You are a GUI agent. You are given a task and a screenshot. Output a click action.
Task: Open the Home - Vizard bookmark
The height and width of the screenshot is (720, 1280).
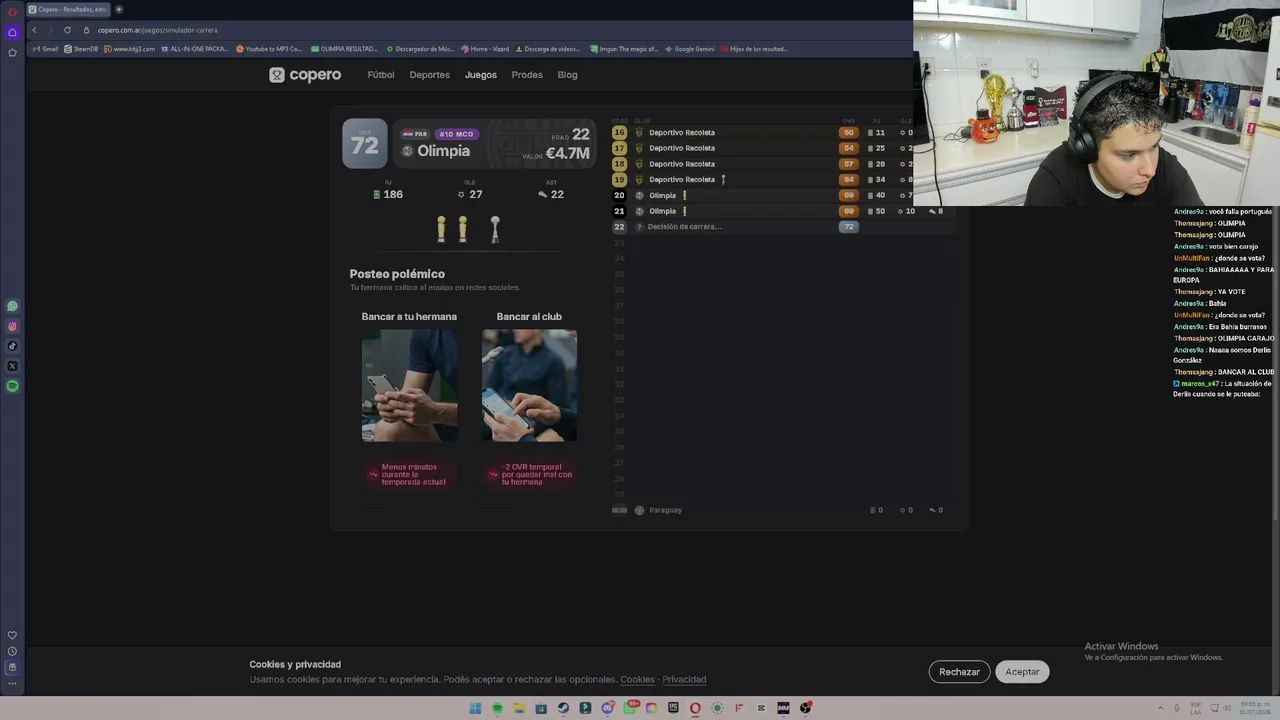[x=485, y=49]
